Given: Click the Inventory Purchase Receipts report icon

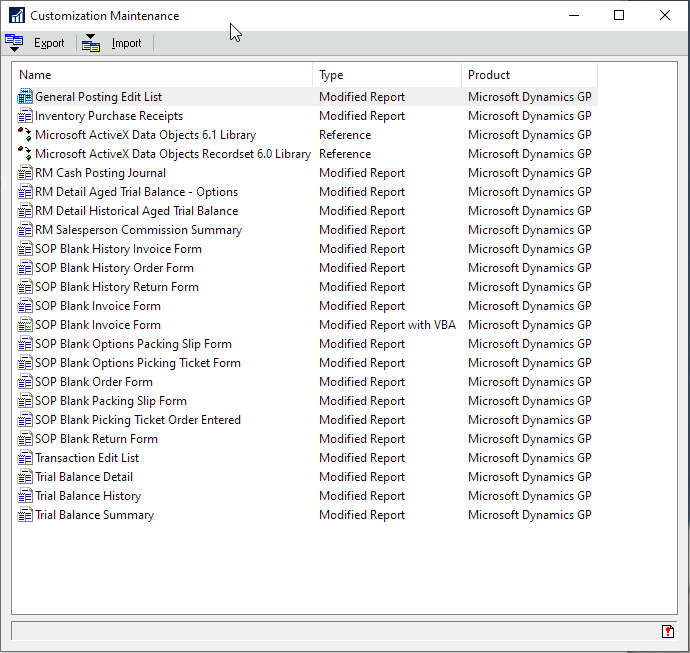Looking at the screenshot, I should tap(25, 116).
